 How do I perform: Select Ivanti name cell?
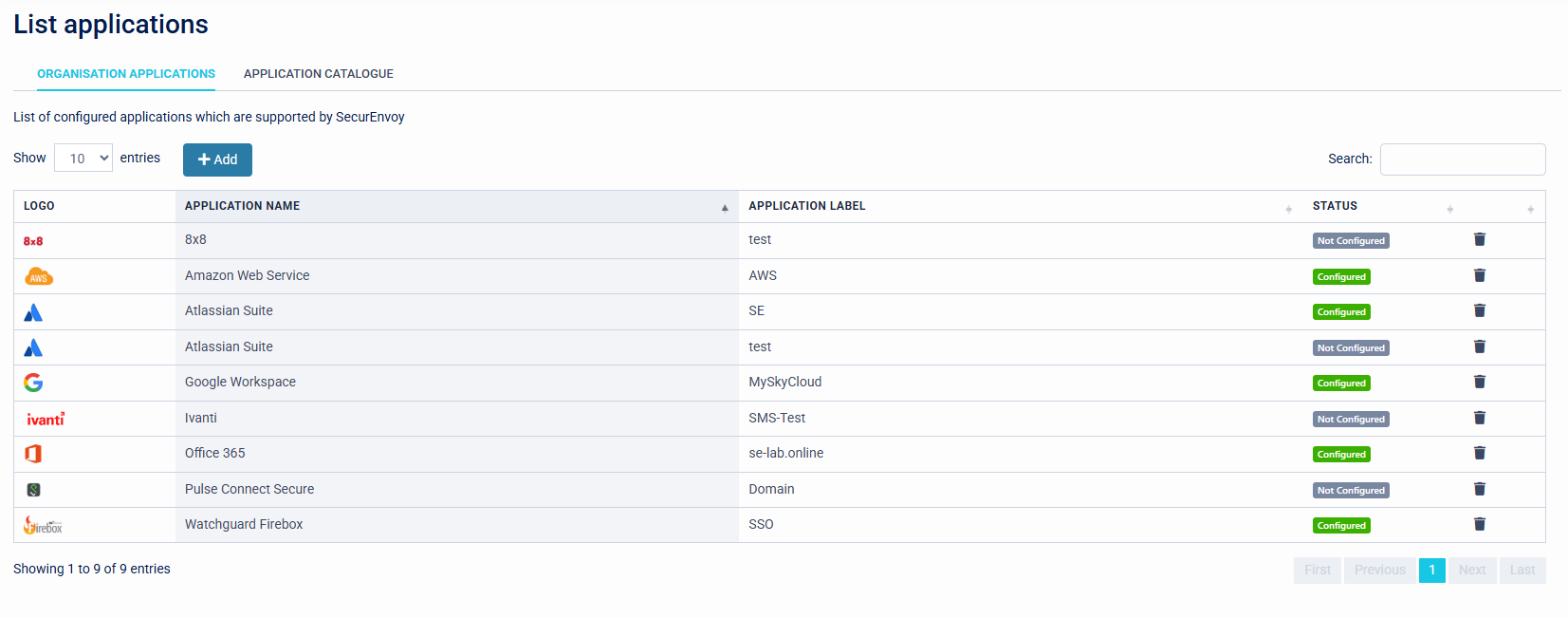click(456, 418)
